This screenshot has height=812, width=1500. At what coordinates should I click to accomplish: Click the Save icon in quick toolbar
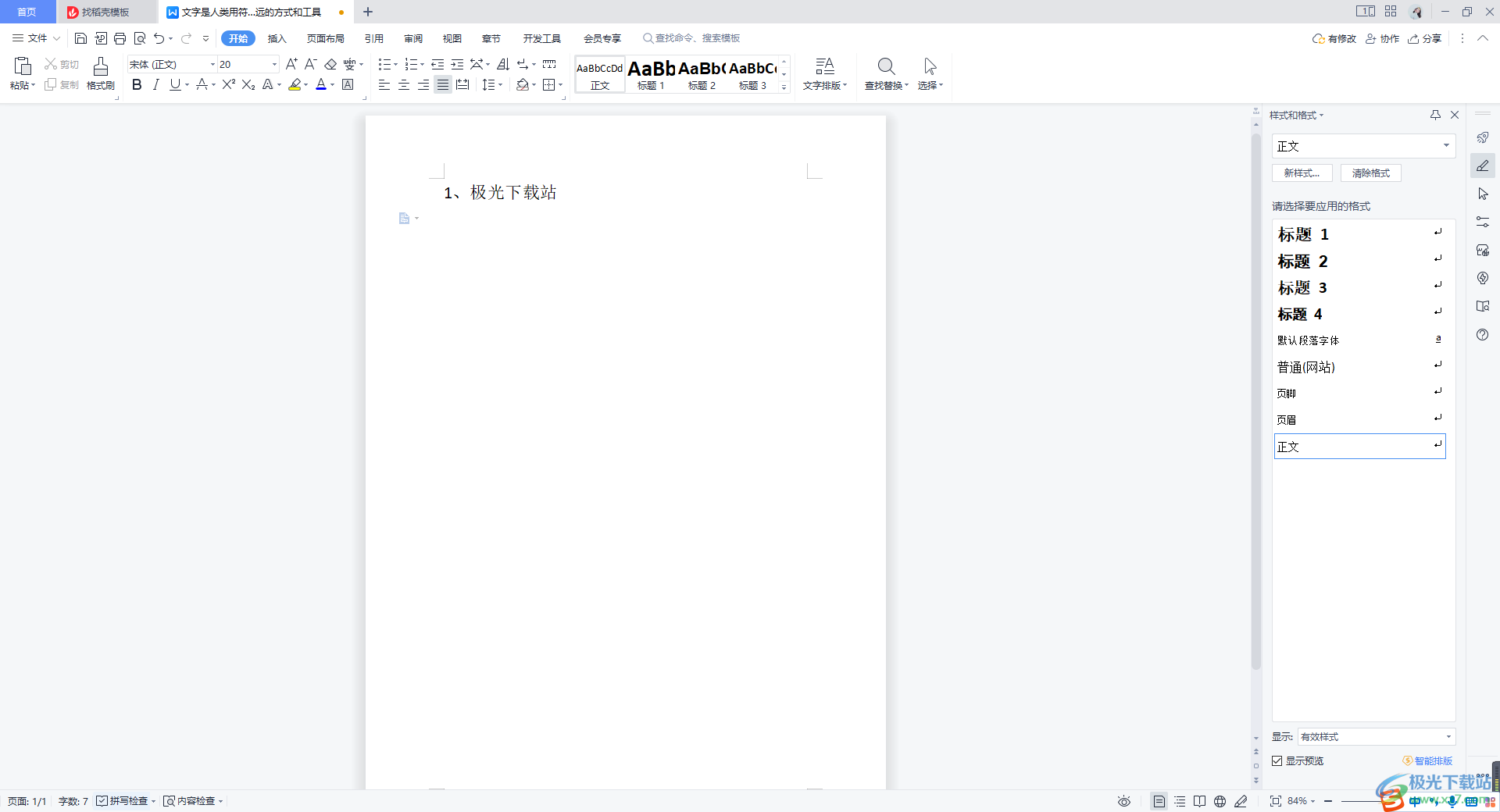[80, 38]
